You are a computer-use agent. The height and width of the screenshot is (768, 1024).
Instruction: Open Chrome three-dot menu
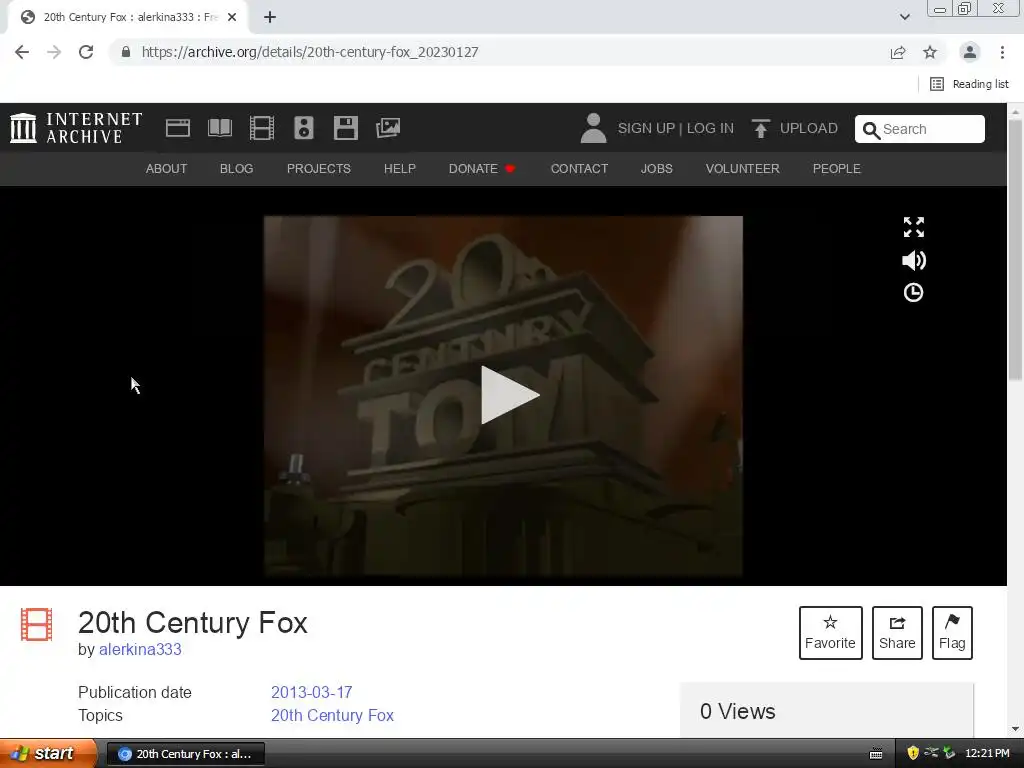point(1002,52)
